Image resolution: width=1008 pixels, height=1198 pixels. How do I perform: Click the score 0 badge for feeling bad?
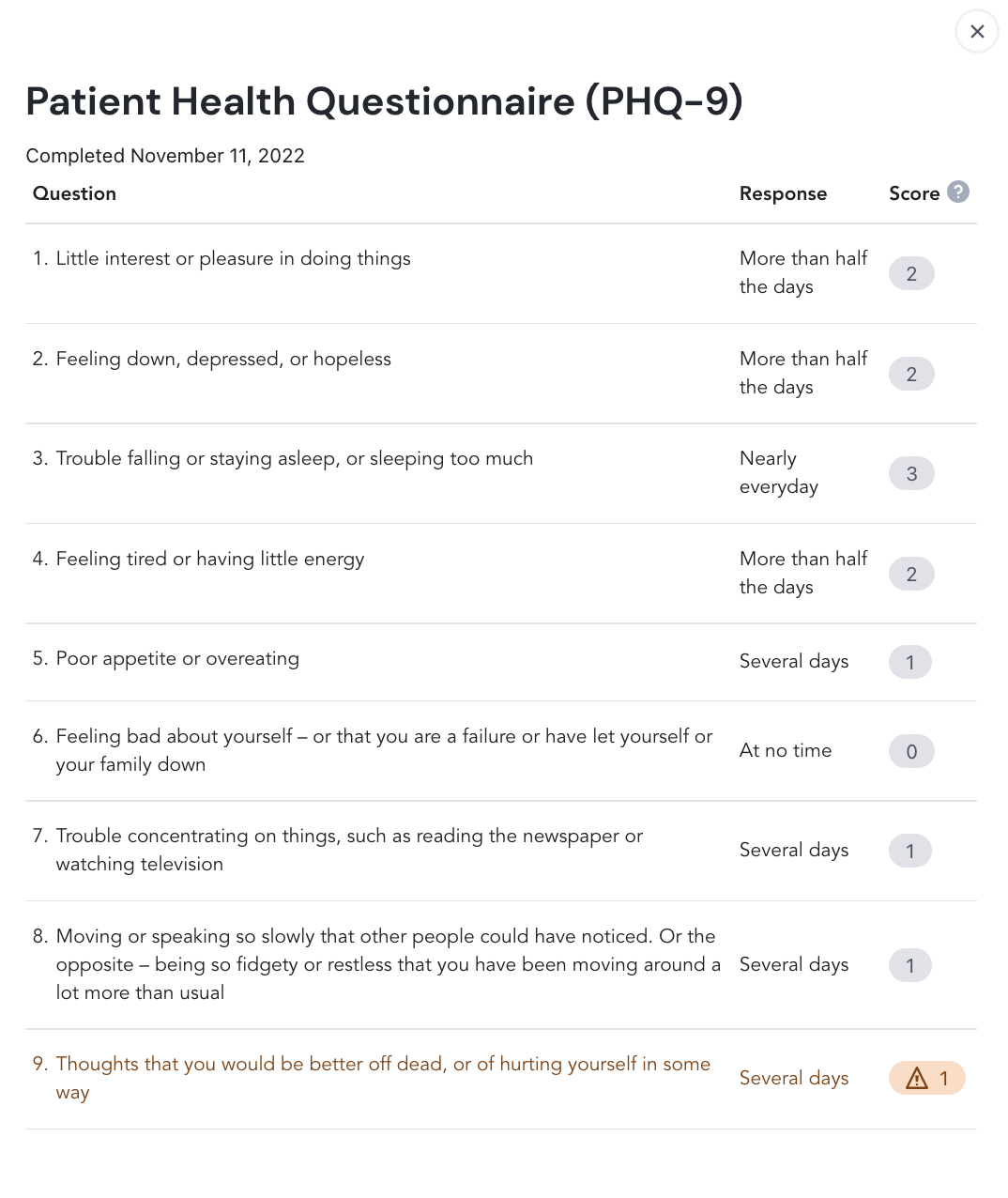(x=910, y=751)
